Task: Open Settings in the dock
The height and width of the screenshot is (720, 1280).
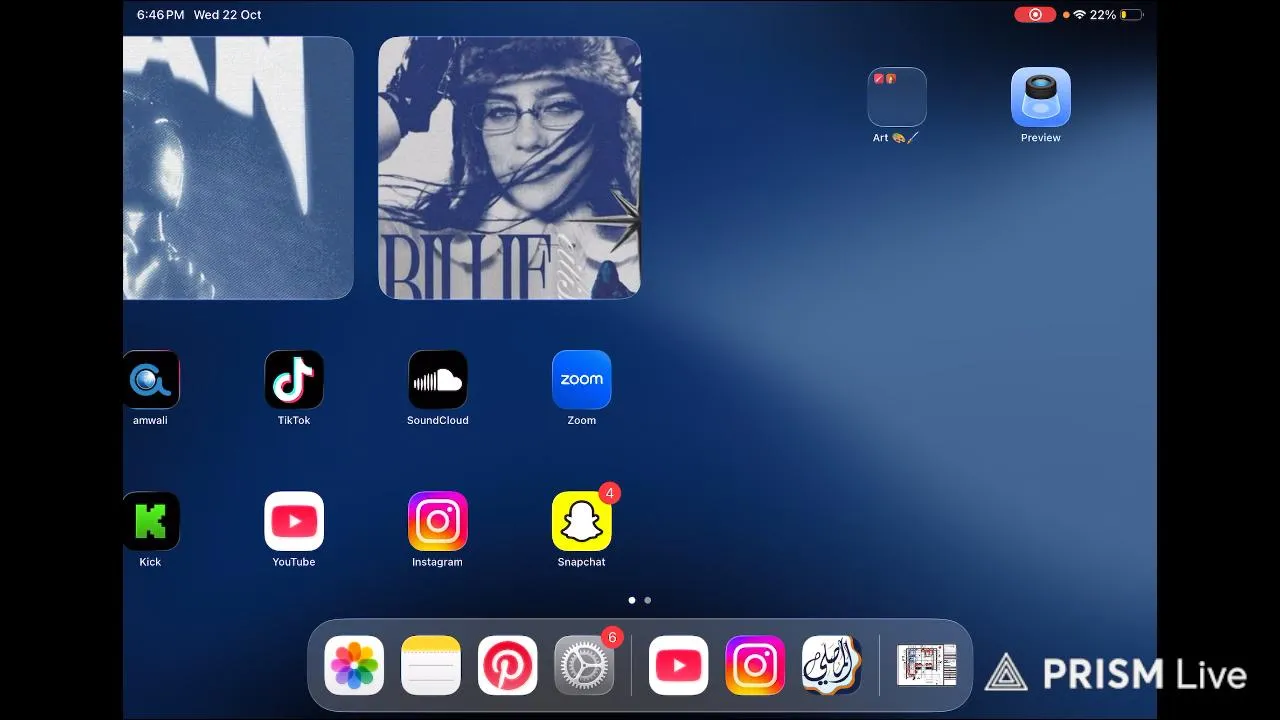Action: (584, 665)
